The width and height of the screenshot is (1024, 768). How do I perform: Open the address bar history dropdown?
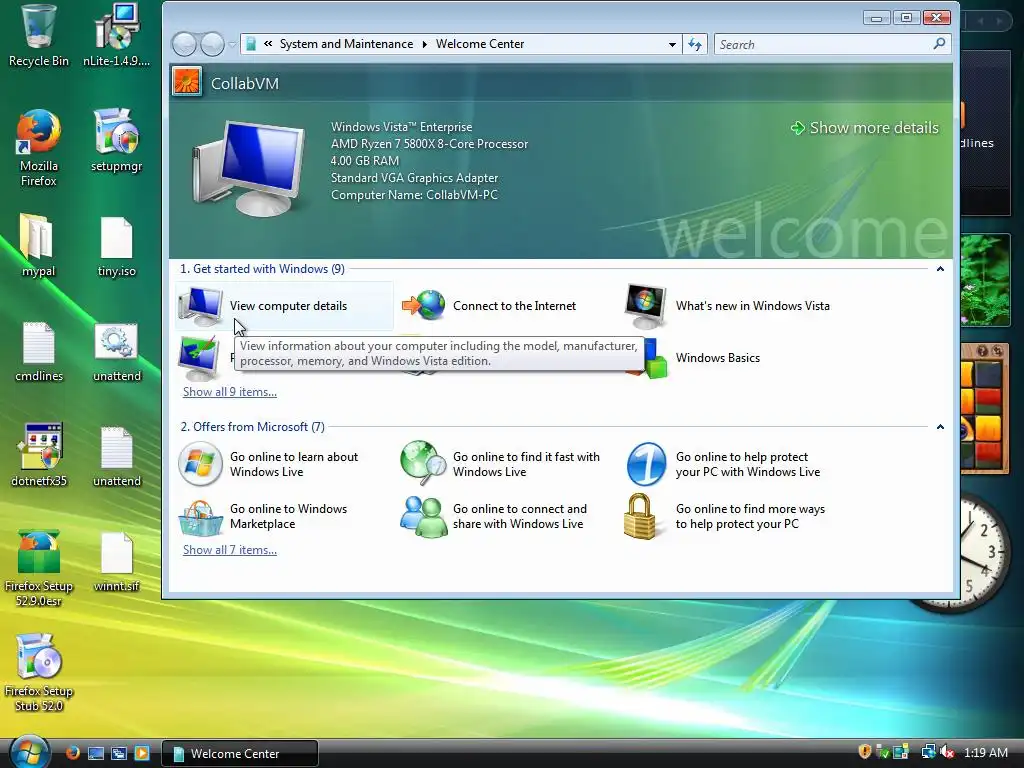pos(672,44)
